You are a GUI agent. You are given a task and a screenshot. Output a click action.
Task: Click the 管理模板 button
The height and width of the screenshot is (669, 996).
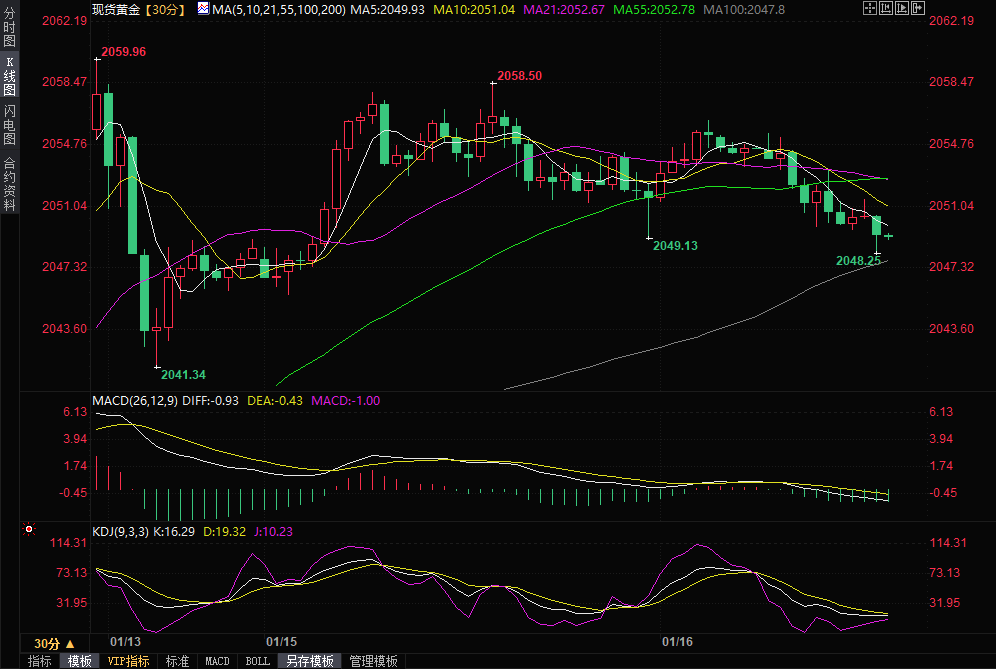(372, 661)
